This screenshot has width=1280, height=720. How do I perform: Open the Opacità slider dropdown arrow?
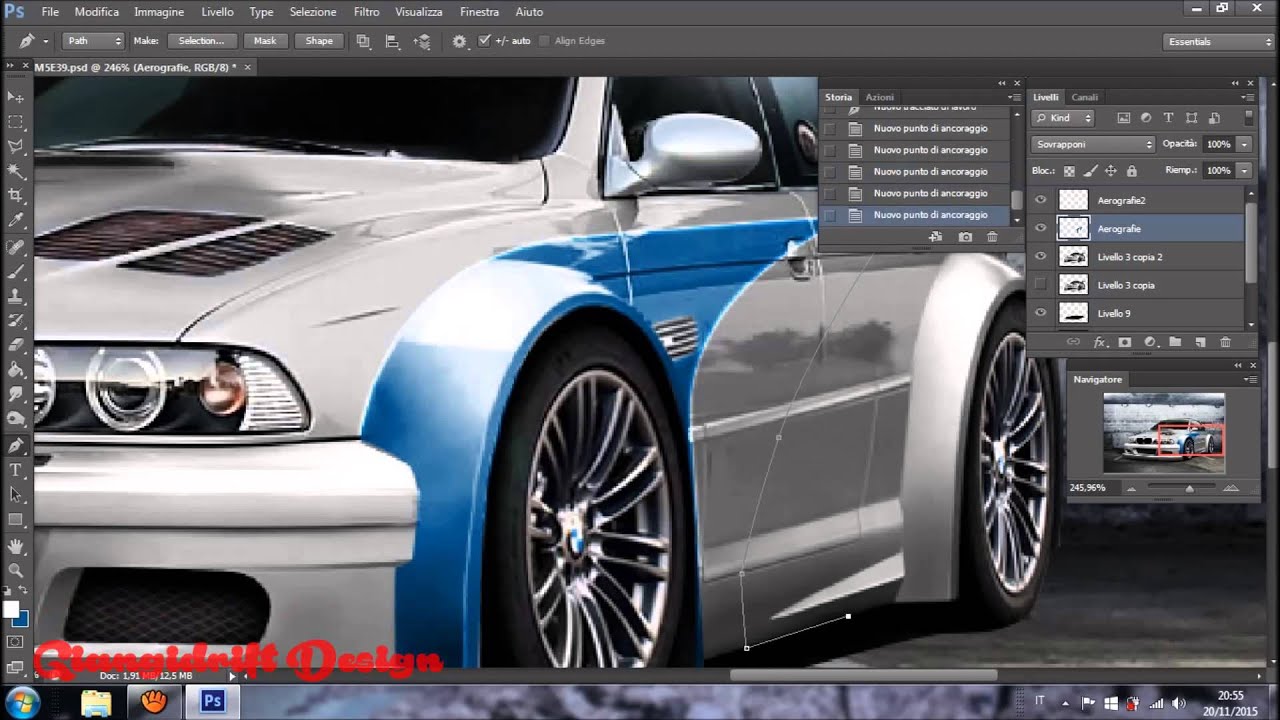click(x=1244, y=144)
